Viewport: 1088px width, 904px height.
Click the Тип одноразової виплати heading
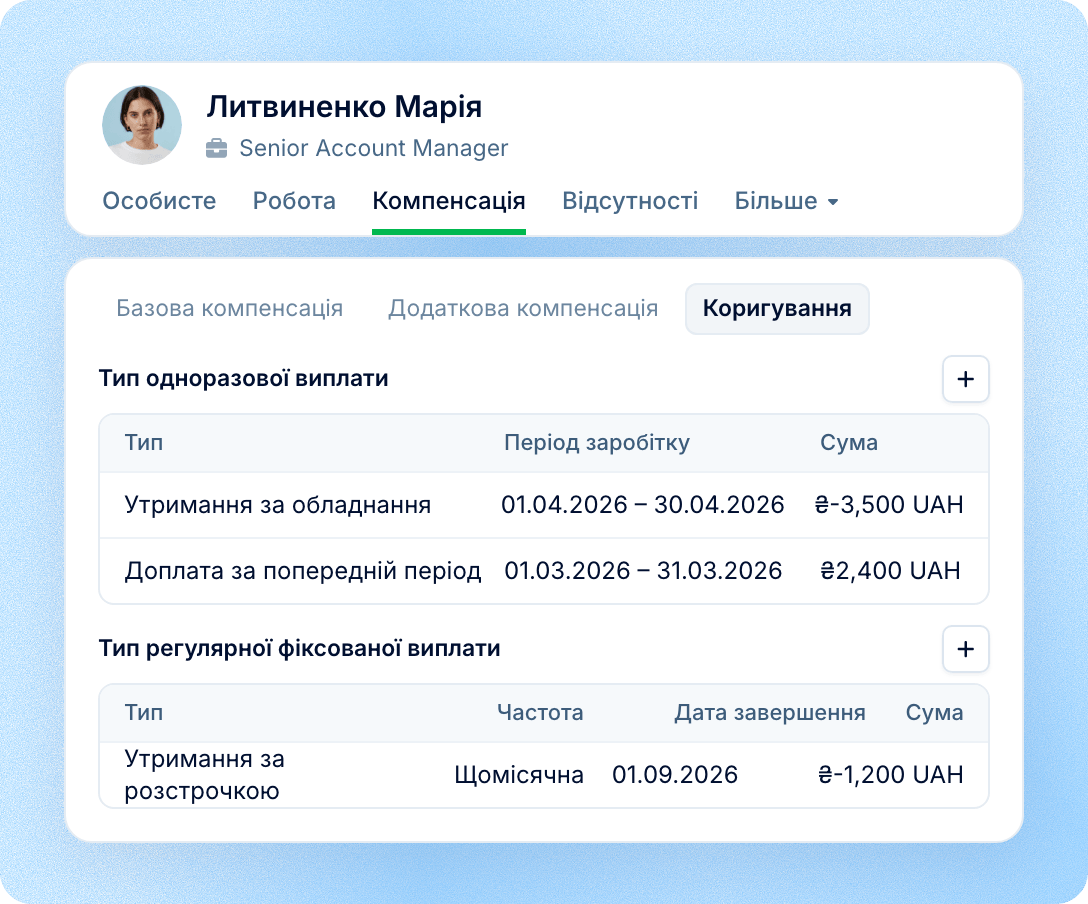pos(244,379)
